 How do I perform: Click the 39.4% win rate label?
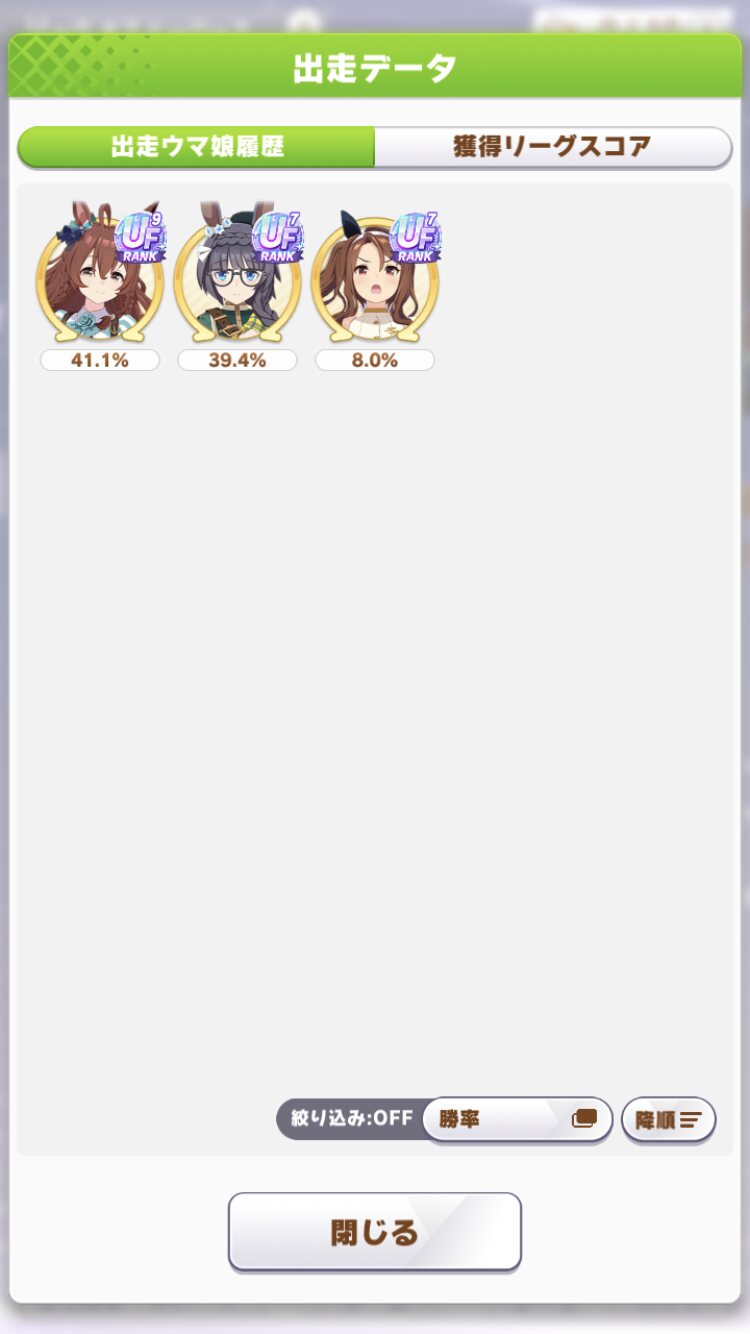tap(237, 360)
